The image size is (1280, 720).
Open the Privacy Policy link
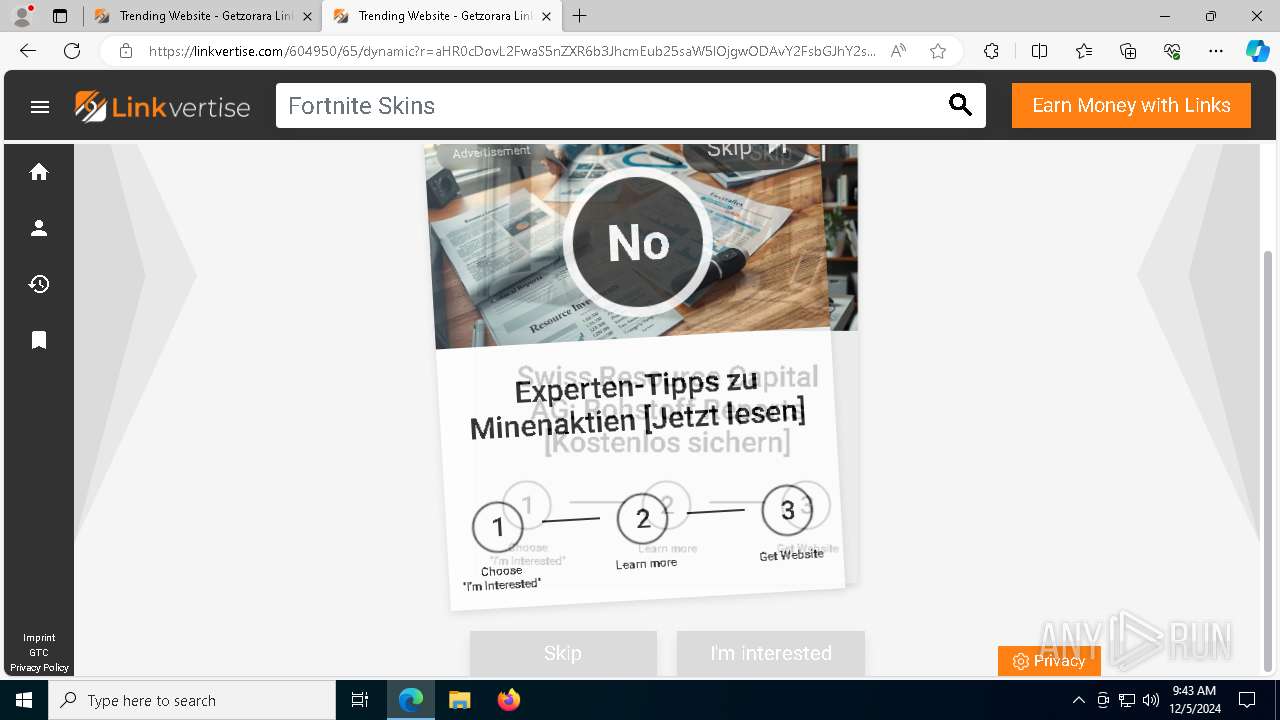[39, 667]
